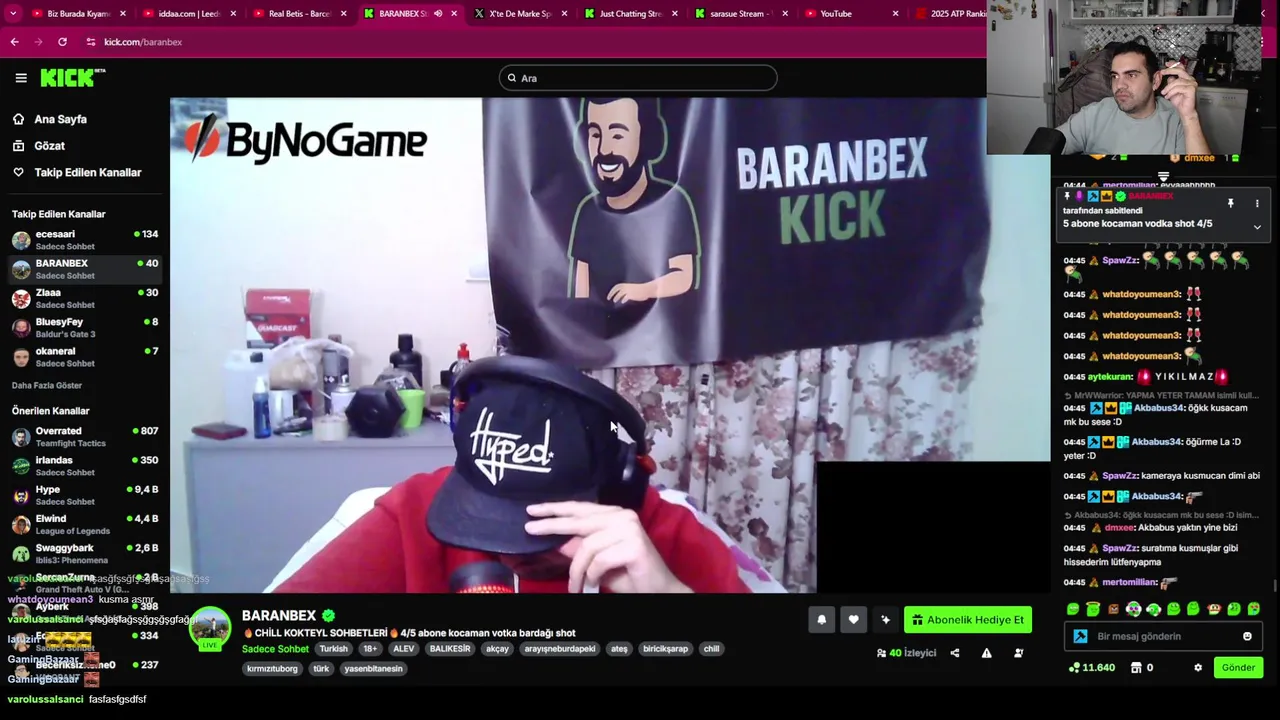This screenshot has width=1280, height=720.
Task: Unpin the pinned chat message
Action: point(1230,203)
